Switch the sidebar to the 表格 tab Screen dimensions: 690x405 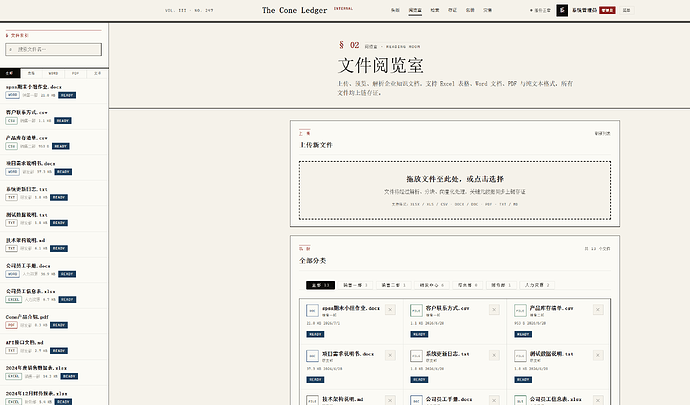tap(31, 73)
